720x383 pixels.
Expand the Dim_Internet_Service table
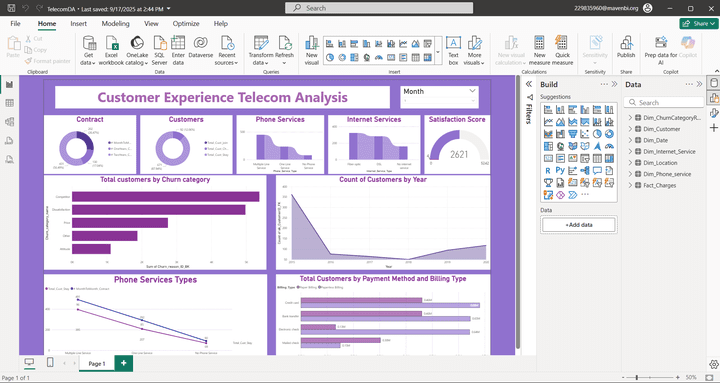[x=630, y=152]
